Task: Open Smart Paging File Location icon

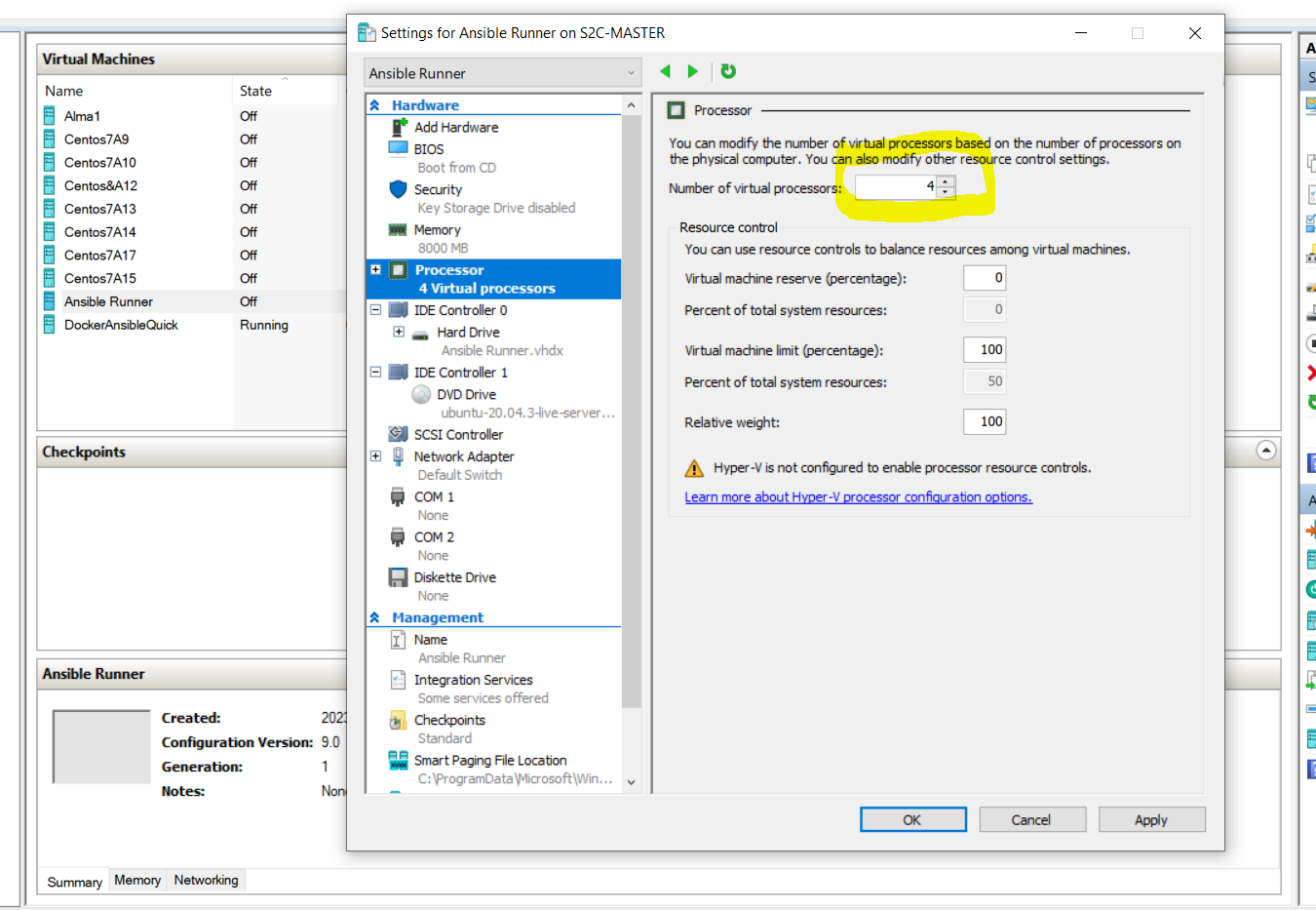Action: (398, 760)
